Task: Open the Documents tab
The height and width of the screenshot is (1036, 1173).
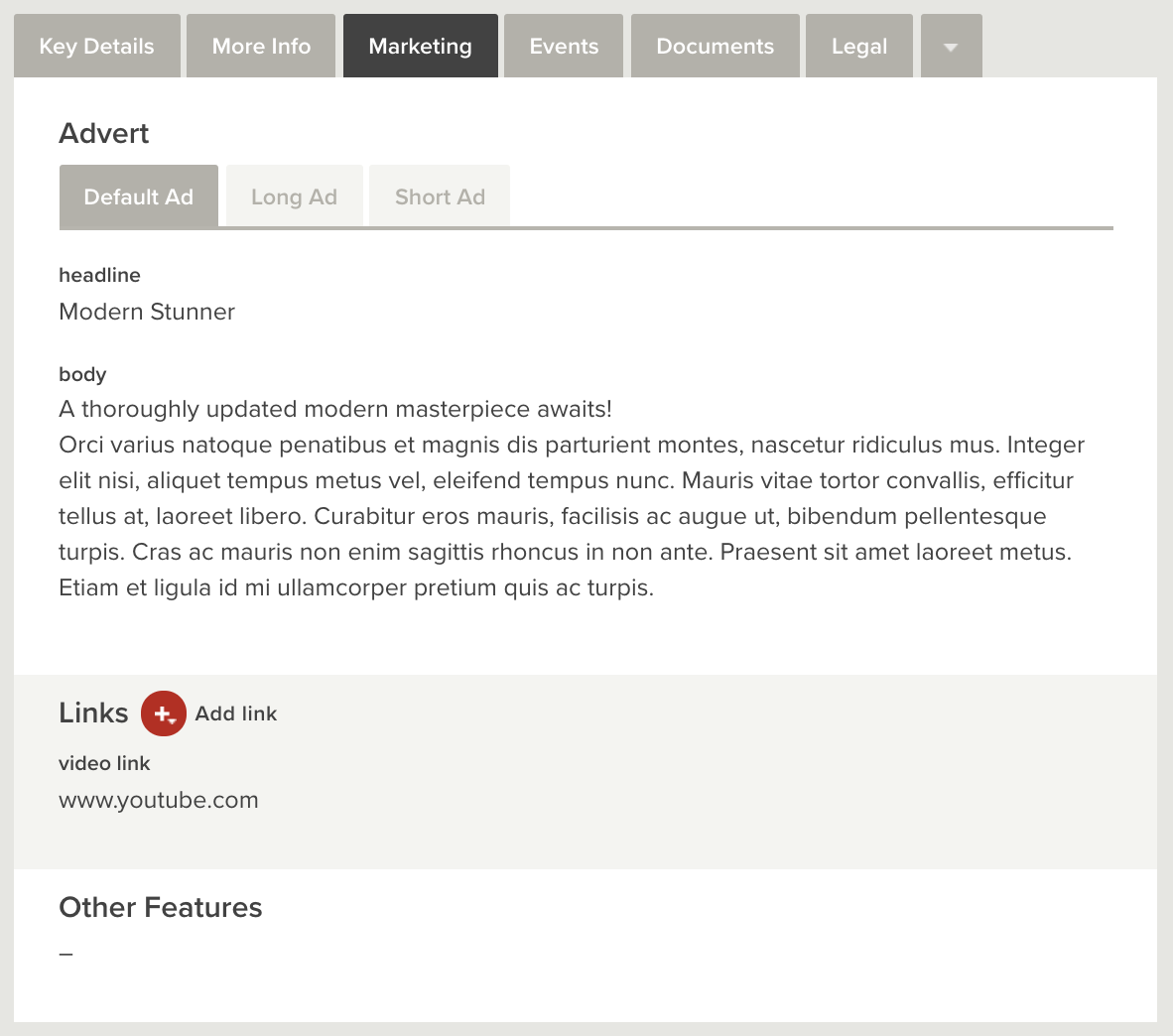Action: (716, 46)
